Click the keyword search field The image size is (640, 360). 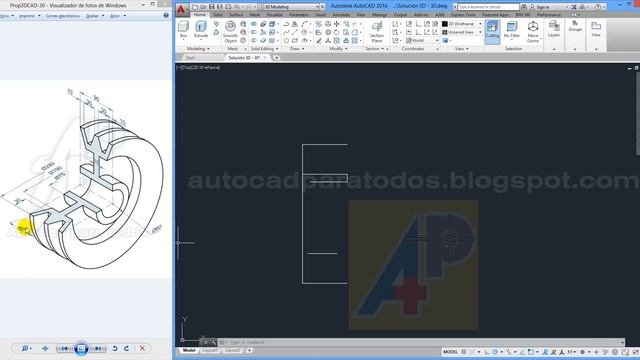488,7
